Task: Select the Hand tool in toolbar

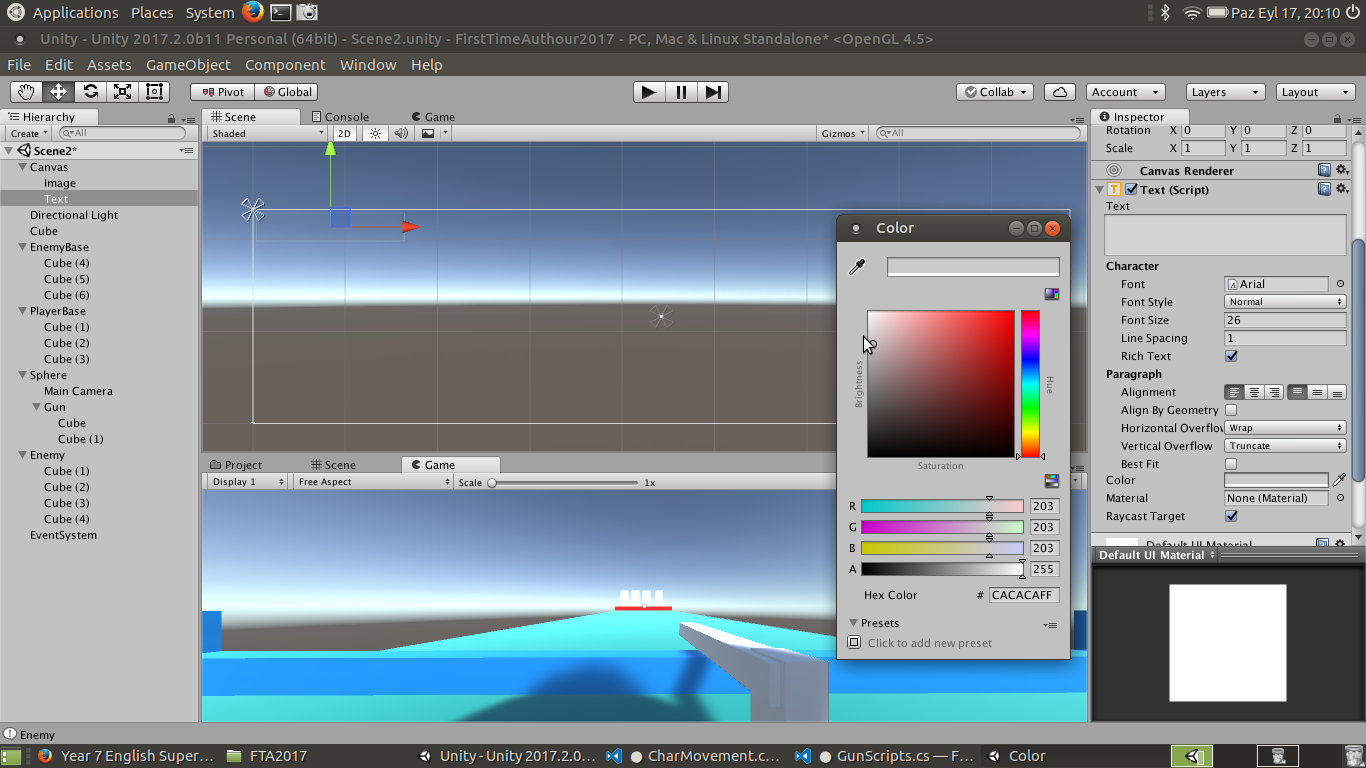Action: click(x=26, y=92)
